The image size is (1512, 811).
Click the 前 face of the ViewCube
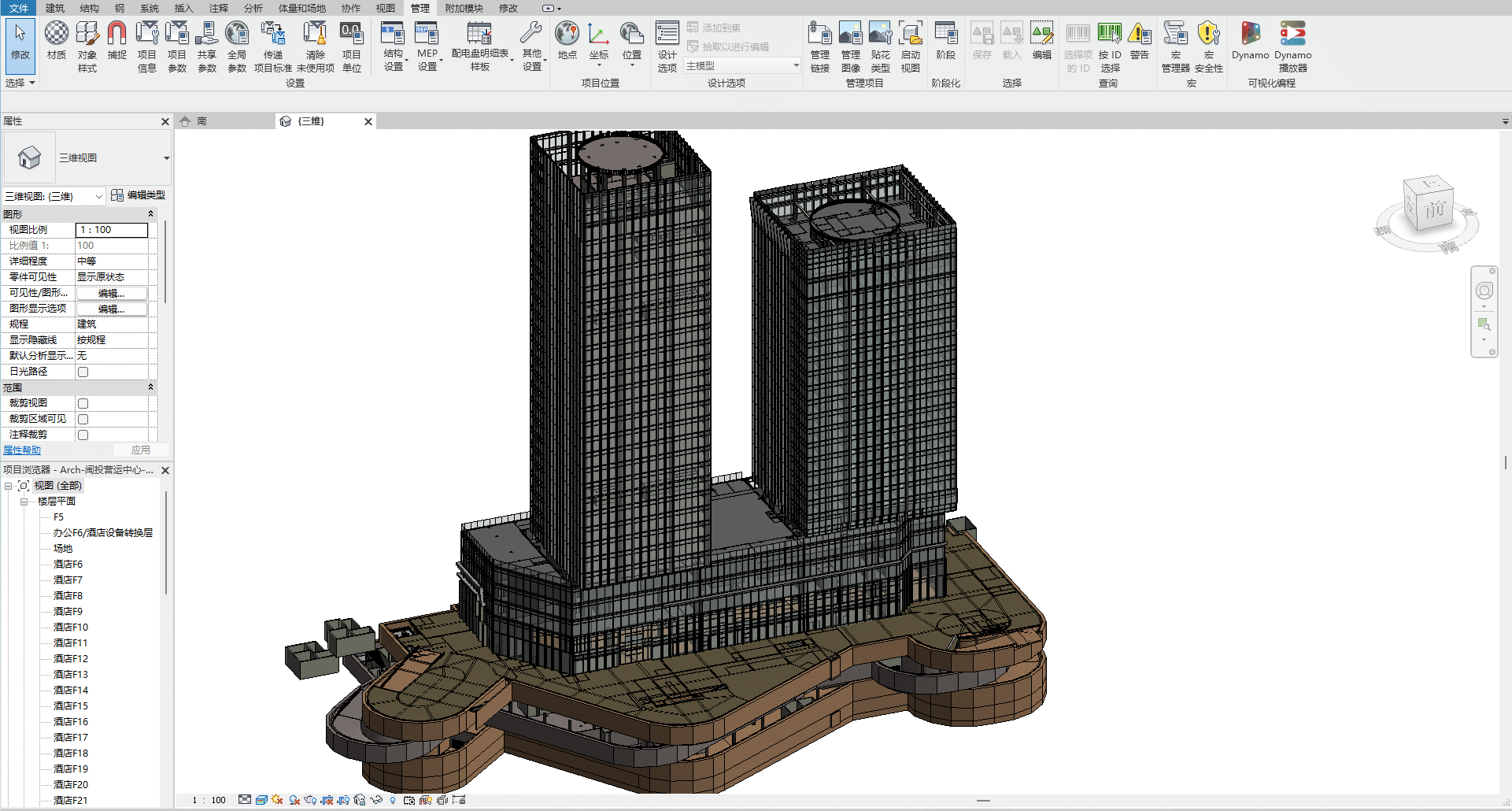coord(1434,209)
